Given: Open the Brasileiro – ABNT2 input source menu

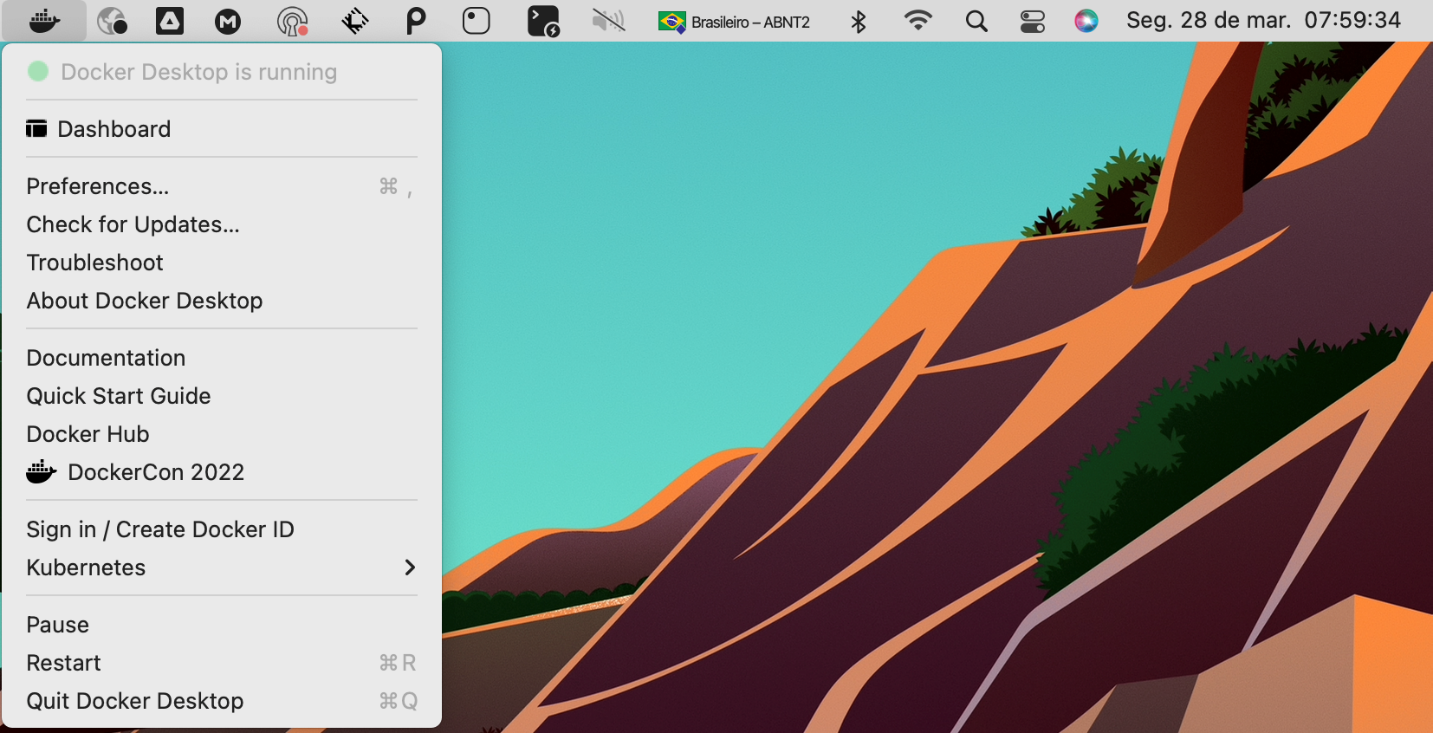Looking at the screenshot, I should 734,21.
